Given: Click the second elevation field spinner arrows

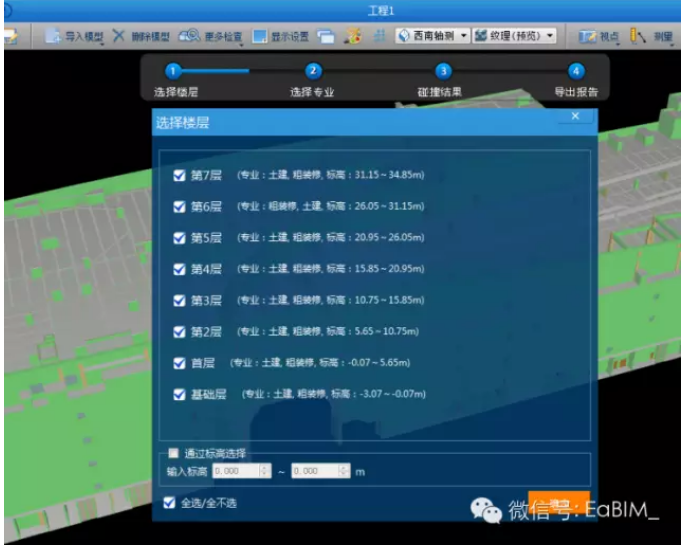Looking at the screenshot, I should [x=343, y=471].
